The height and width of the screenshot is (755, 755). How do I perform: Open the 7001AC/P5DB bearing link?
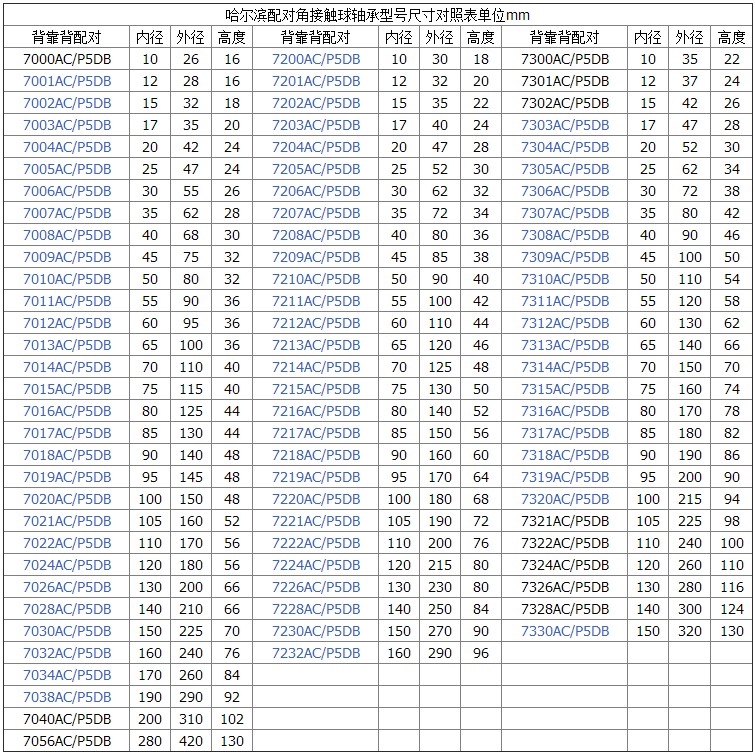[x=67, y=81]
